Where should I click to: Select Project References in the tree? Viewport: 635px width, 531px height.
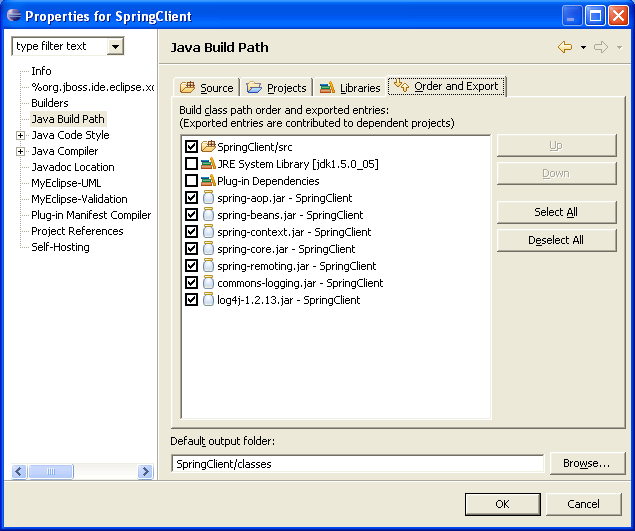pyautogui.click(x=77, y=231)
